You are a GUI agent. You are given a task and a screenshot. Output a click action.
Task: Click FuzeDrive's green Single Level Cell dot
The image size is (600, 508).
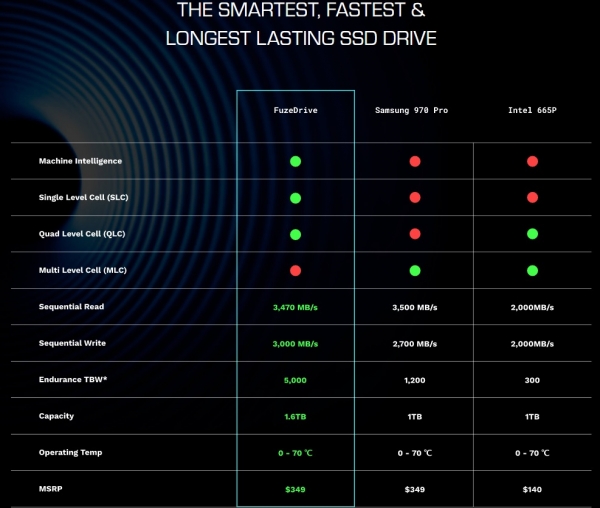(x=295, y=198)
